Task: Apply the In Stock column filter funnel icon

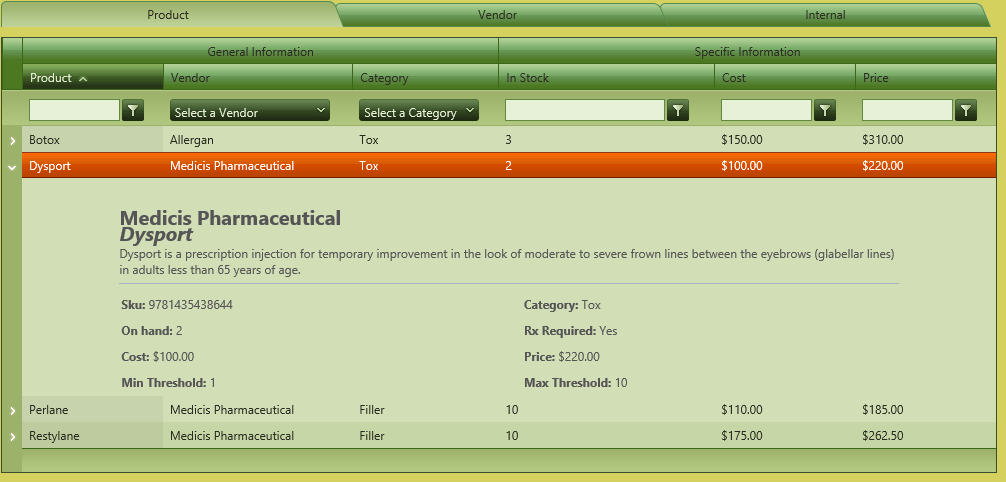Action: (x=678, y=110)
